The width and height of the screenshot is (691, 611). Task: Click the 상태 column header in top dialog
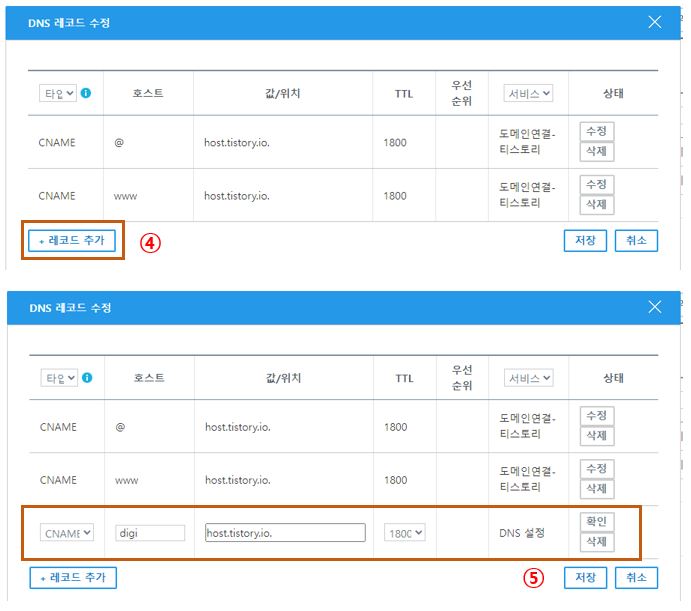click(x=613, y=93)
